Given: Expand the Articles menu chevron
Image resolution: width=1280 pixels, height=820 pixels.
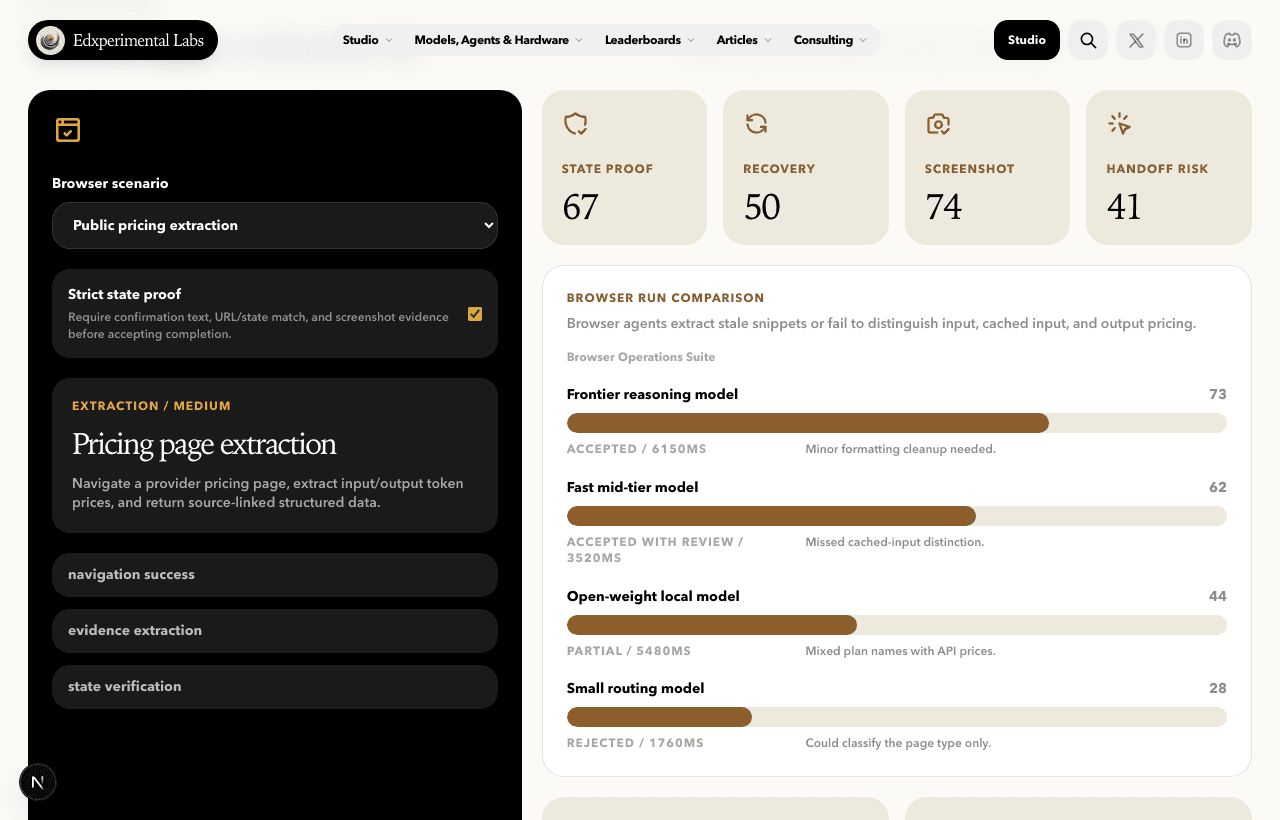Looking at the screenshot, I should pyautogui.click(x=768, y=40).
